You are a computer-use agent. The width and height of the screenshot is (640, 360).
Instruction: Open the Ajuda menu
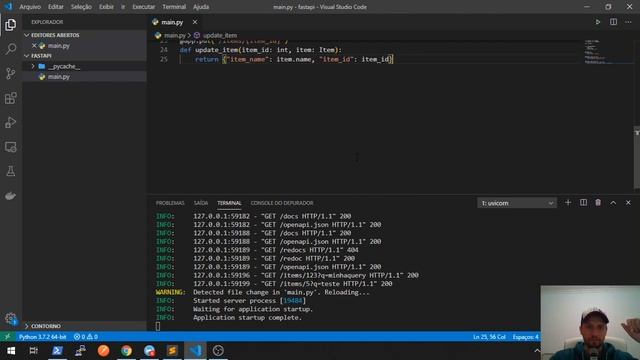201,7
